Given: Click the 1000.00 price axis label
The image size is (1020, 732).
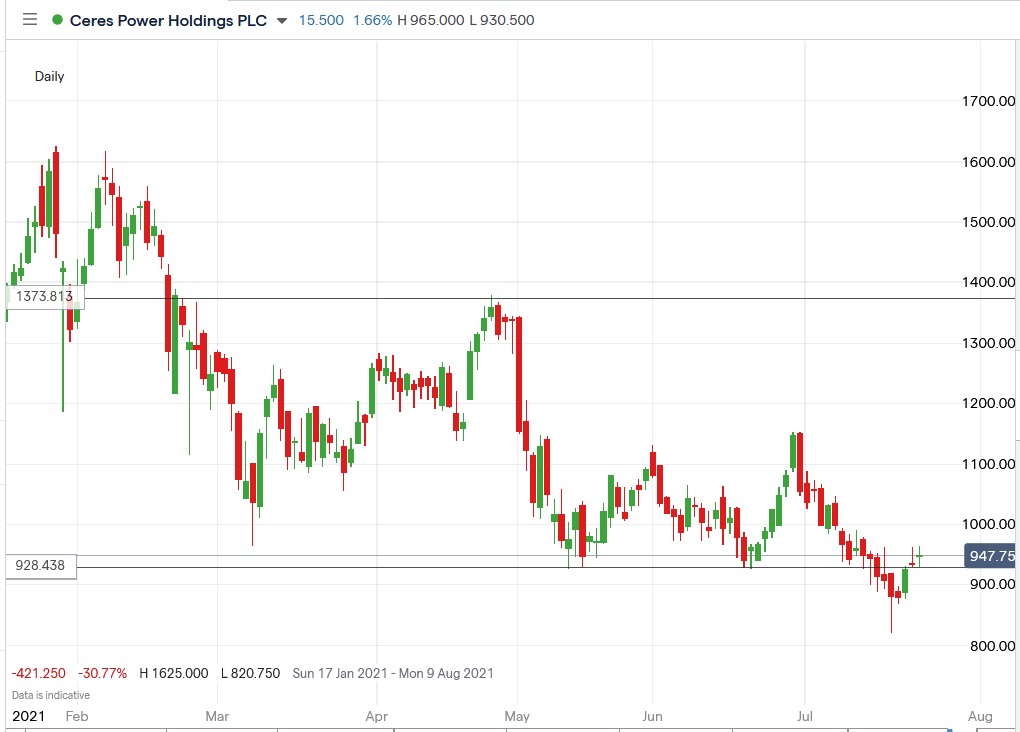Looking at the screenshot, I should 988,524.
